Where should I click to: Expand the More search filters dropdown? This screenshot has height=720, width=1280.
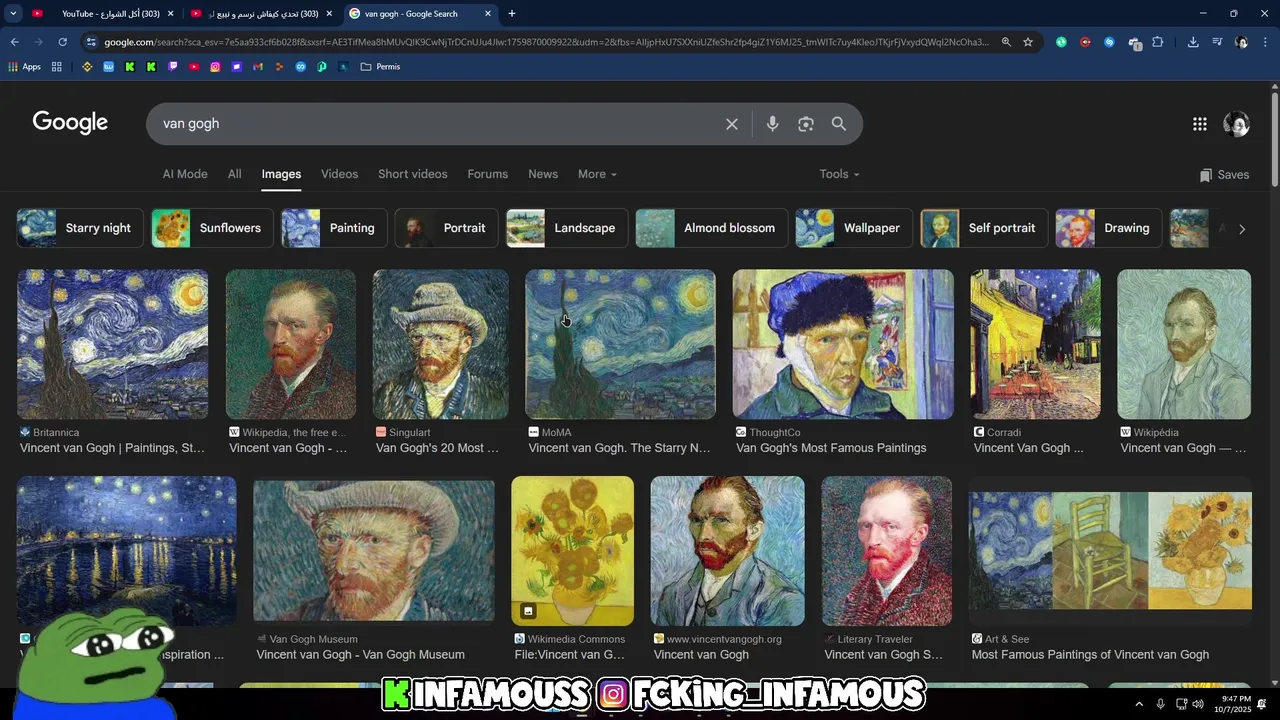(597, 174)
